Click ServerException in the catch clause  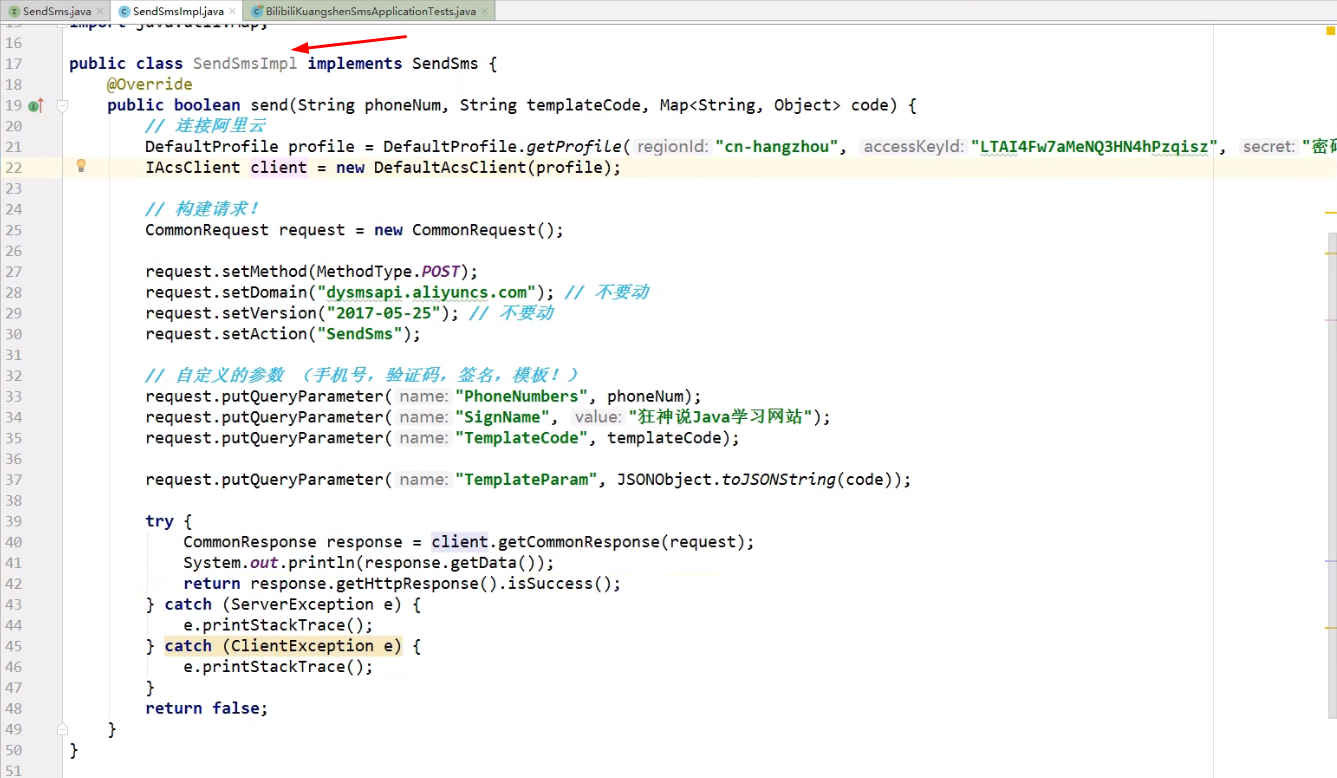click(x=302, y=605)
